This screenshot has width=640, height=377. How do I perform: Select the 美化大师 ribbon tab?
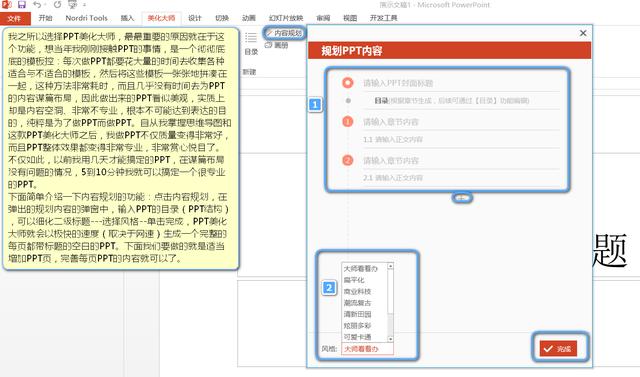[x=161, y=18]
